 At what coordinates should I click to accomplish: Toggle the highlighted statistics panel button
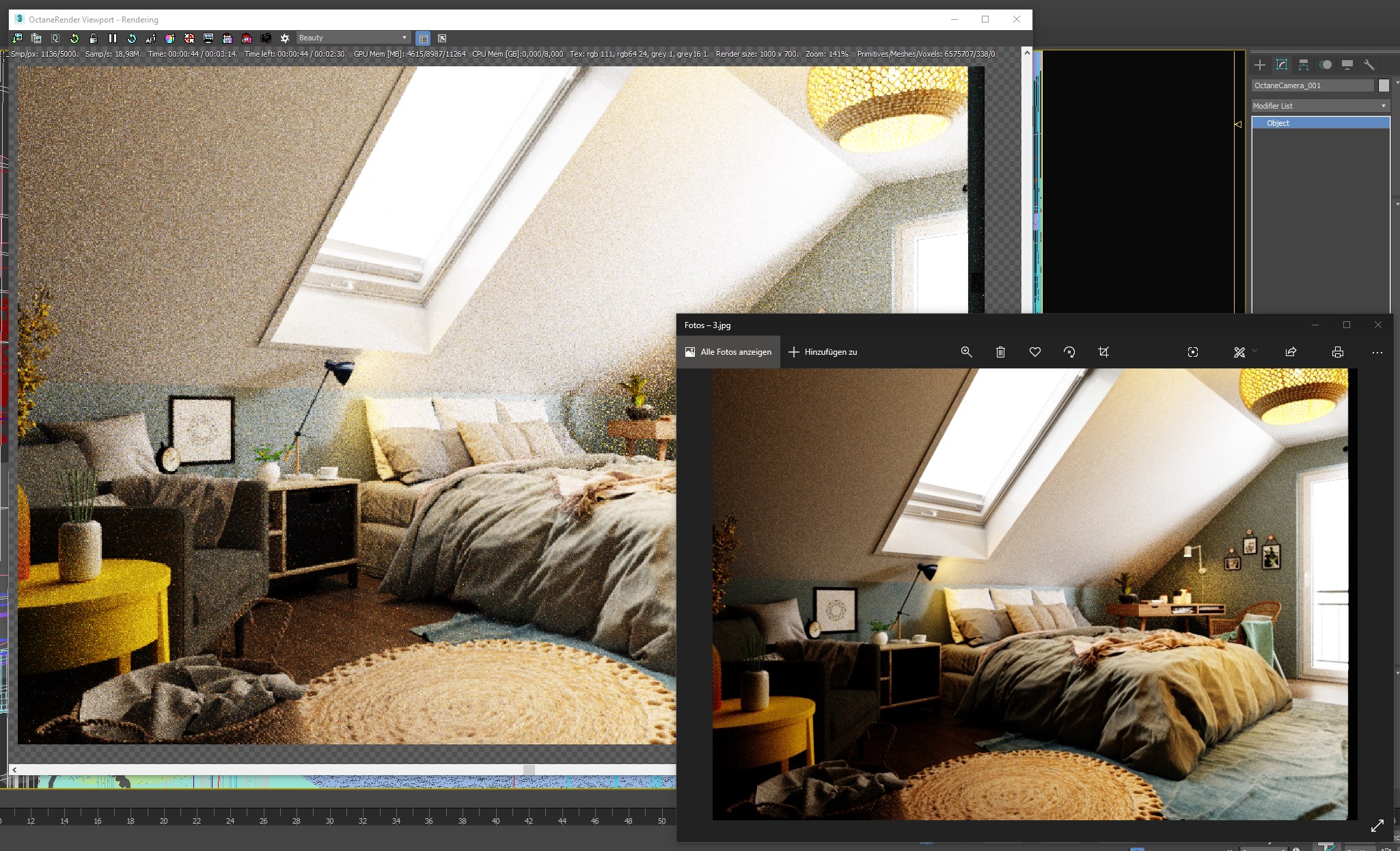click(x=423, y=38)
